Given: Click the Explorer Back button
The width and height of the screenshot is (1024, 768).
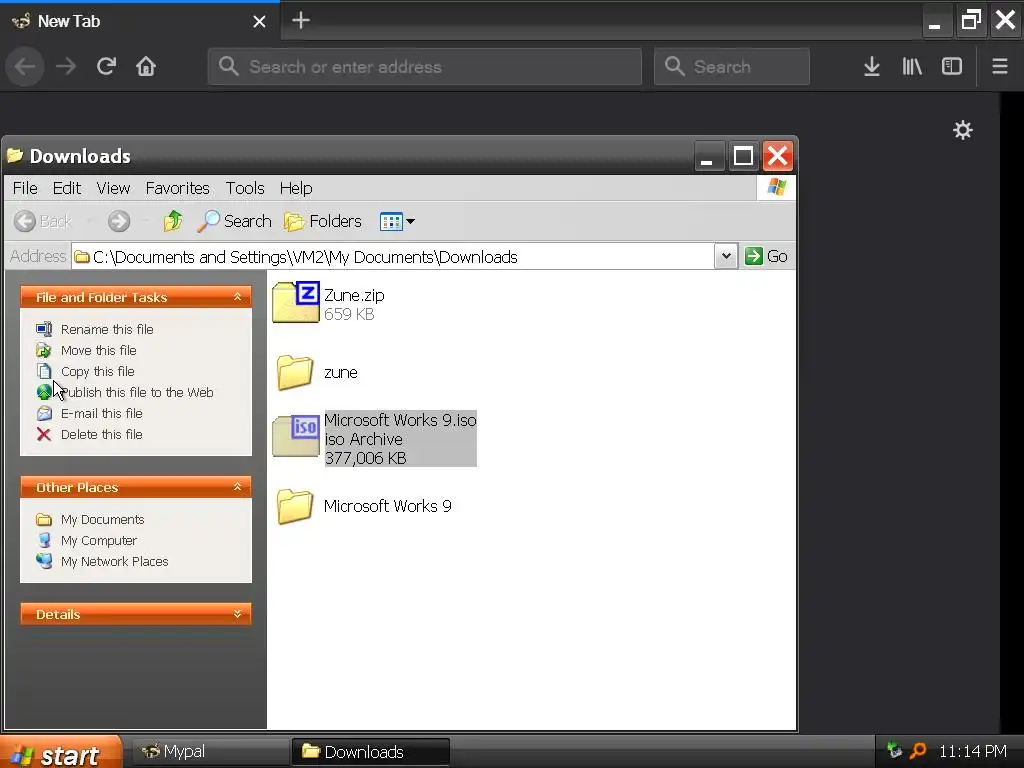Looking at the screenshot, I should point(43,221).
